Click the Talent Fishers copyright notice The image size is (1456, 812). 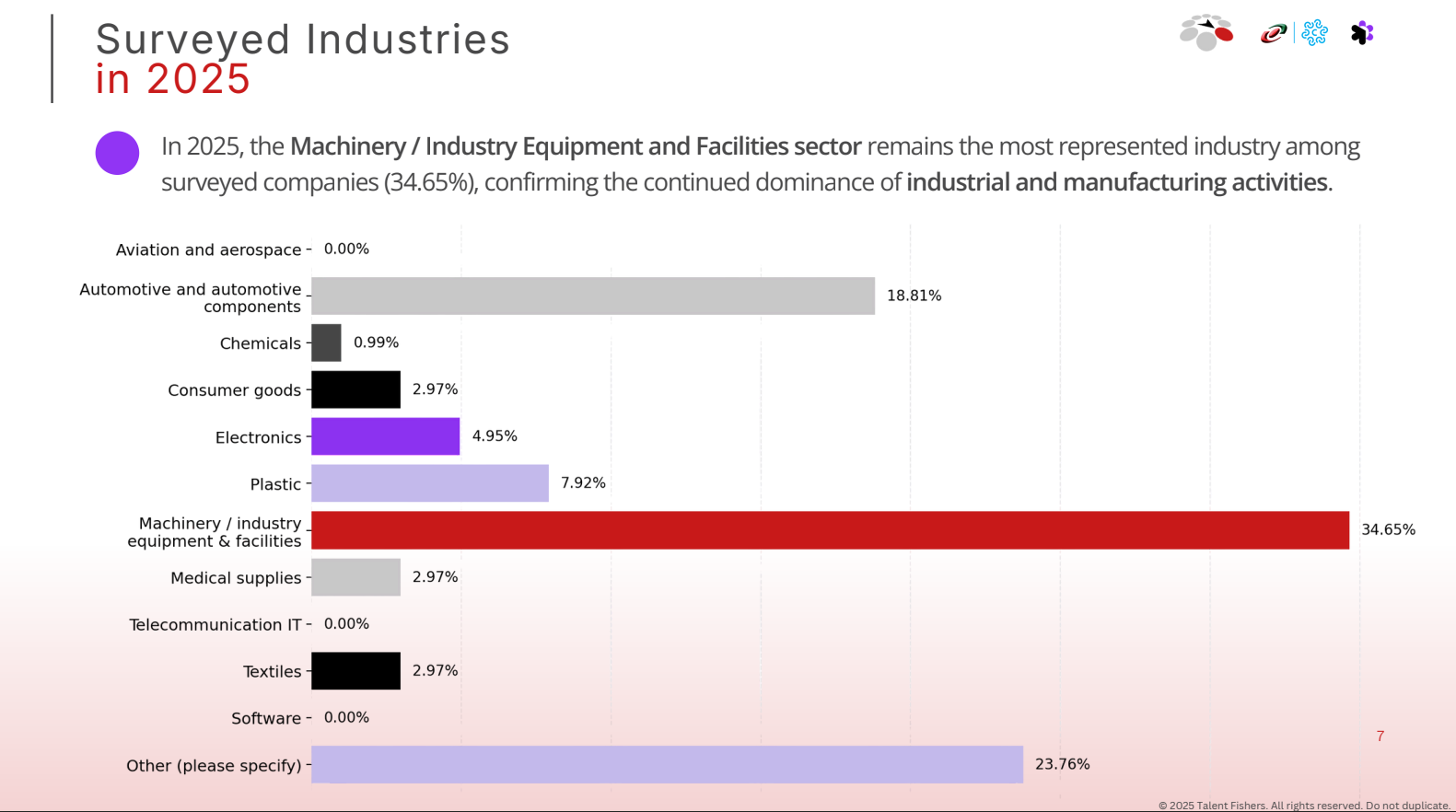[1303, 806]
